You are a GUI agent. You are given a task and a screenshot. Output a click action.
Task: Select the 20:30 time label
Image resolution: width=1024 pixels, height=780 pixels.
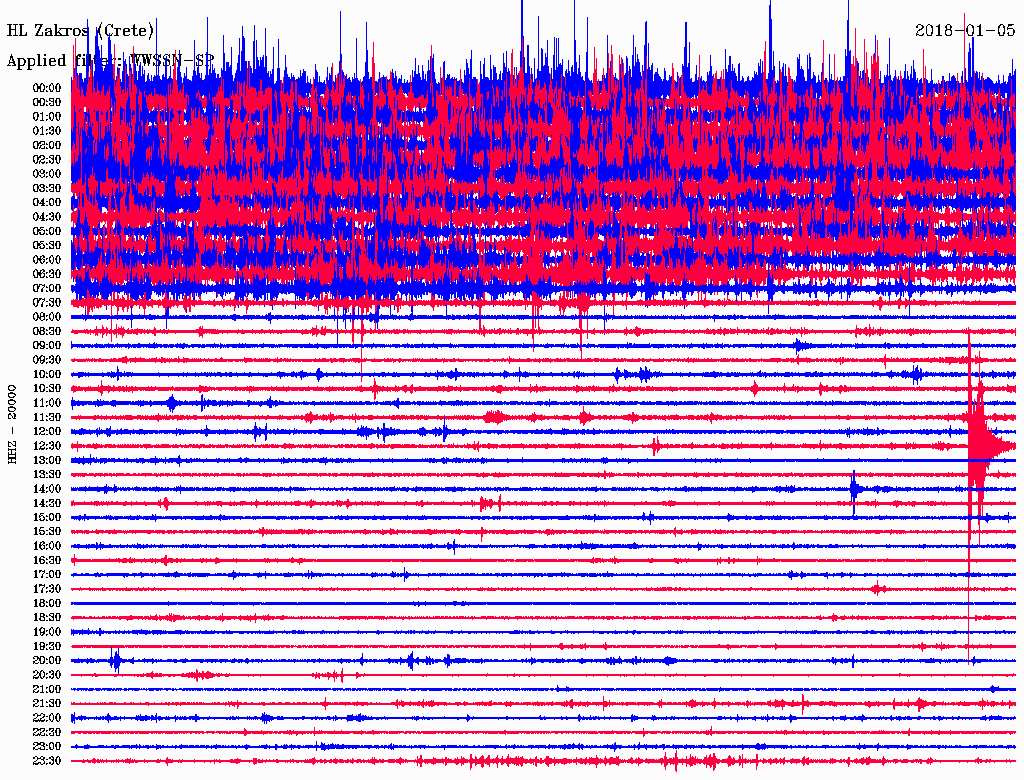coord(47,675)
